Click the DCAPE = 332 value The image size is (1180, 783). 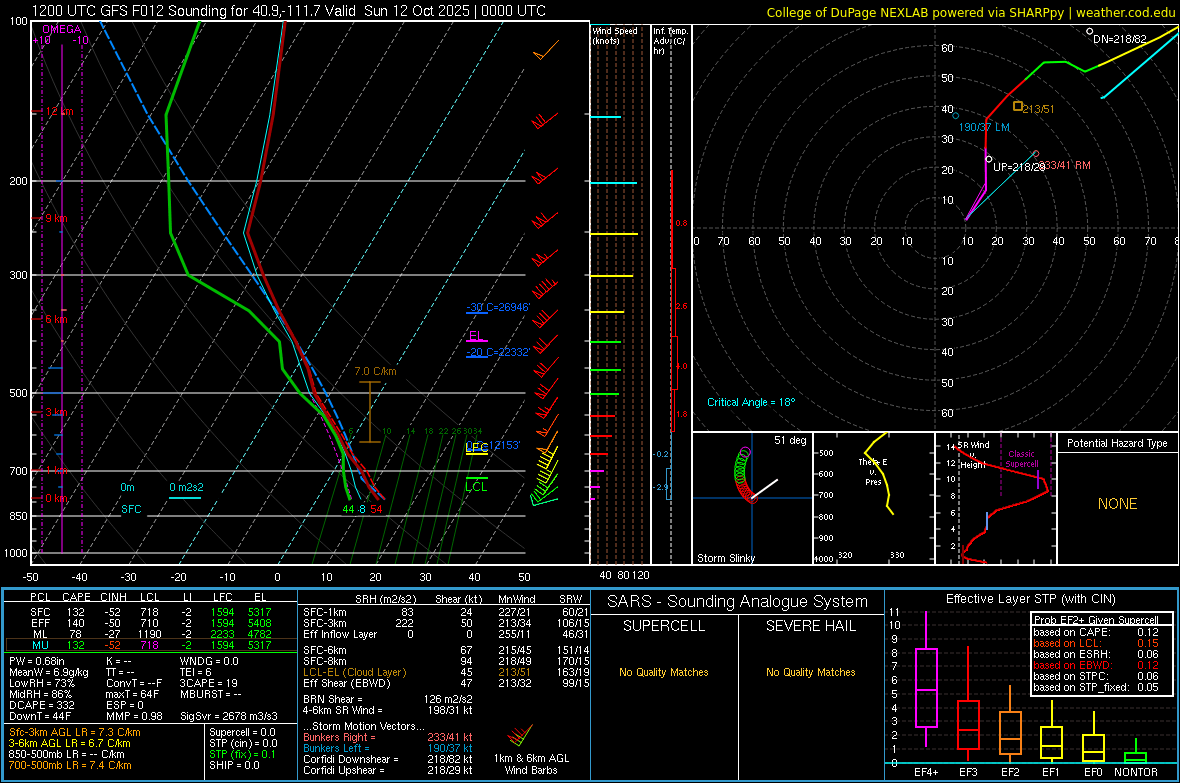tap(41, 705)
